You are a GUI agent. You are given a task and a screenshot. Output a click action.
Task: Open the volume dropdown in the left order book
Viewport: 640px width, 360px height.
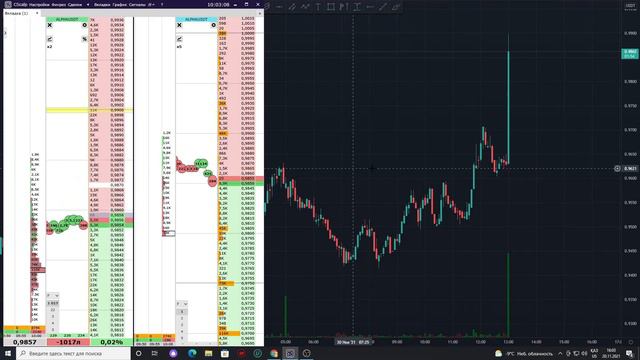53,295
